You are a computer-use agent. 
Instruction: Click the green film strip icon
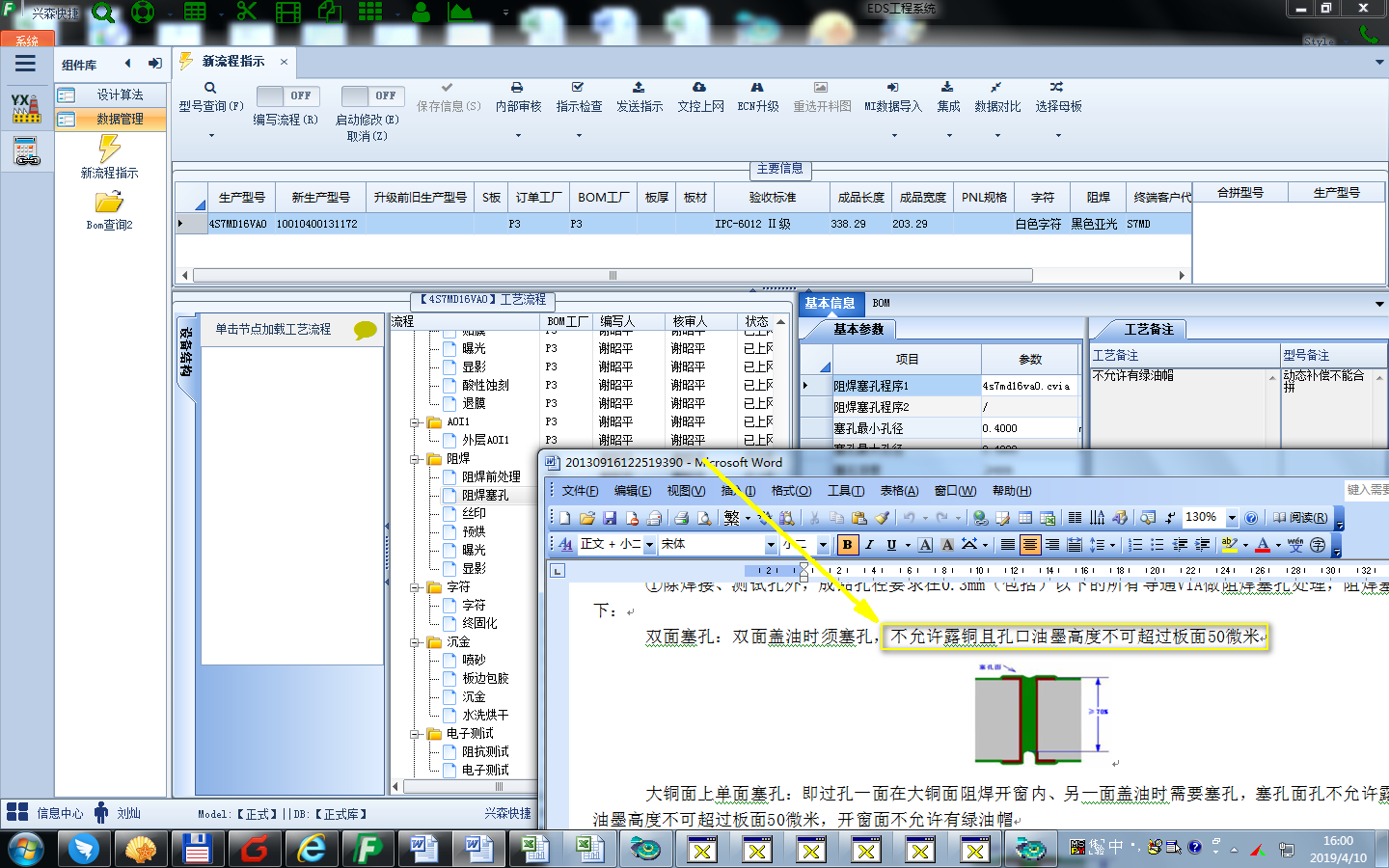(x=287, y=12)
